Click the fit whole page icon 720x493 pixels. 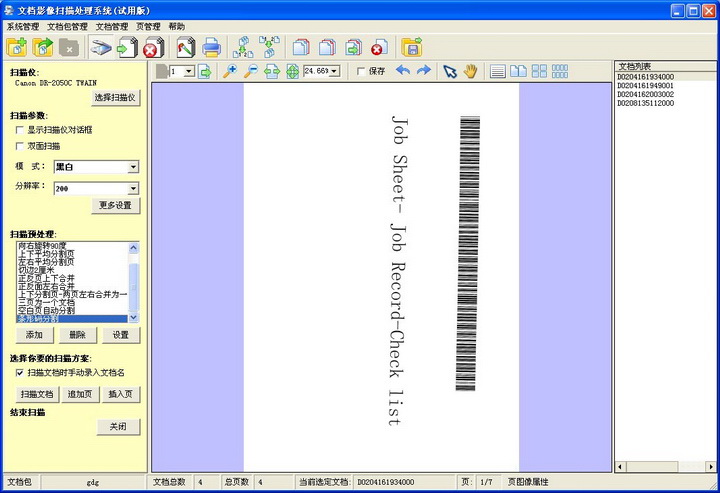click(x=292, y=72)
